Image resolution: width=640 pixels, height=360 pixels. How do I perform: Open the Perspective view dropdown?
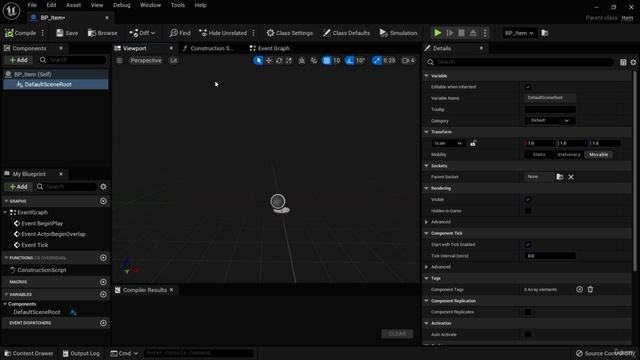click(146, 60)
